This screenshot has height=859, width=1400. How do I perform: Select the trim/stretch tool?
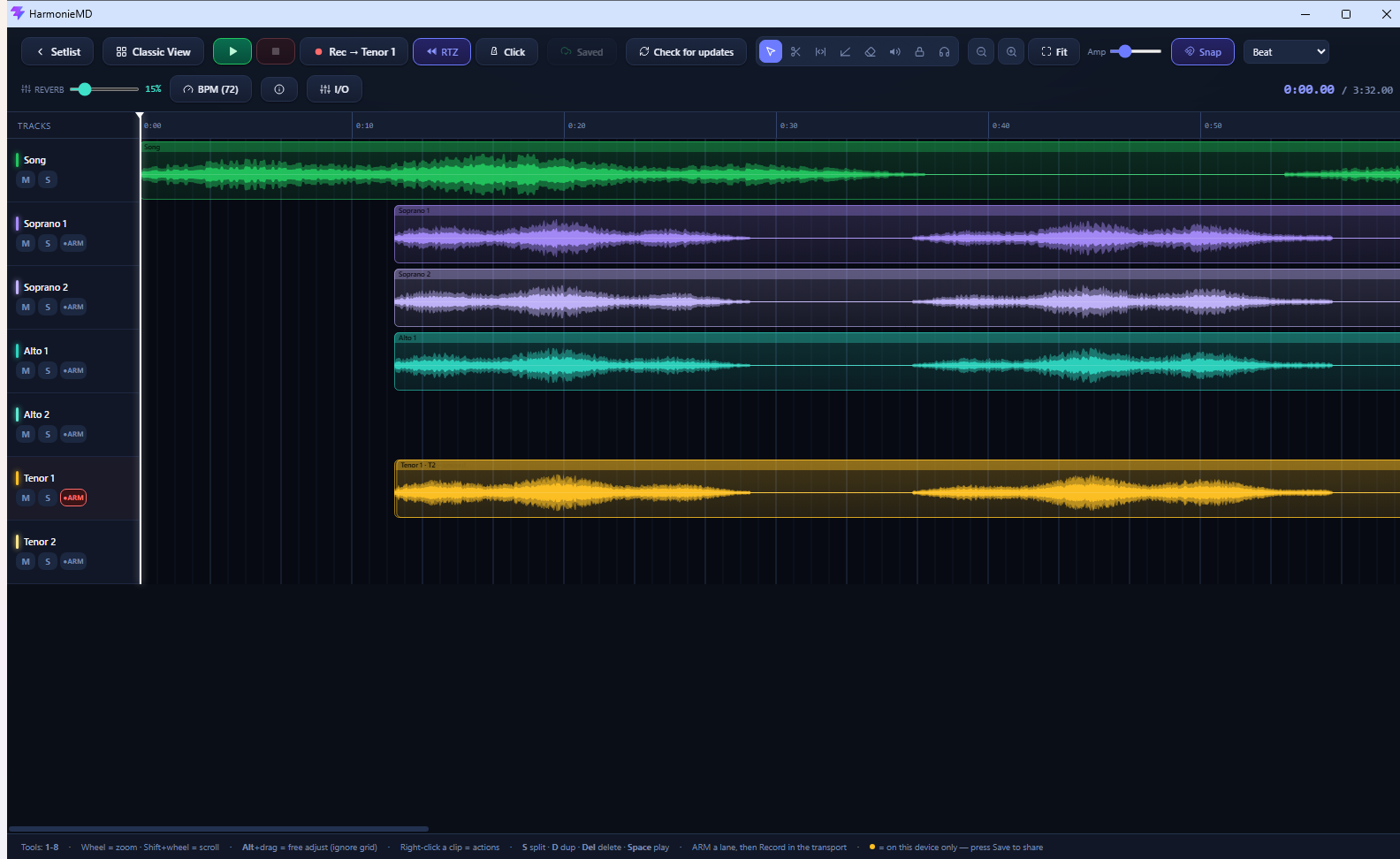820,52
